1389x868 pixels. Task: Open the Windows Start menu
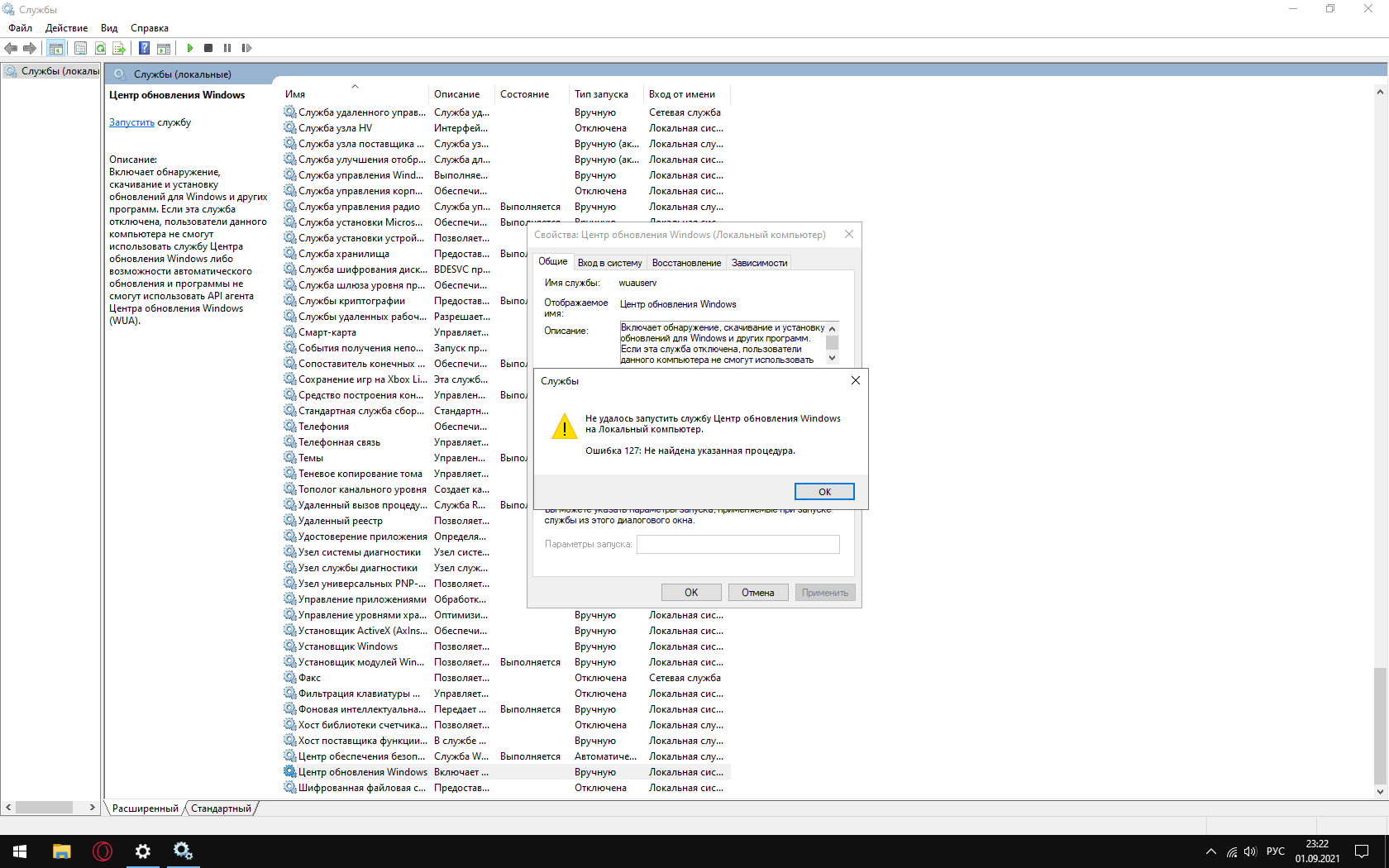pos(20,851)
